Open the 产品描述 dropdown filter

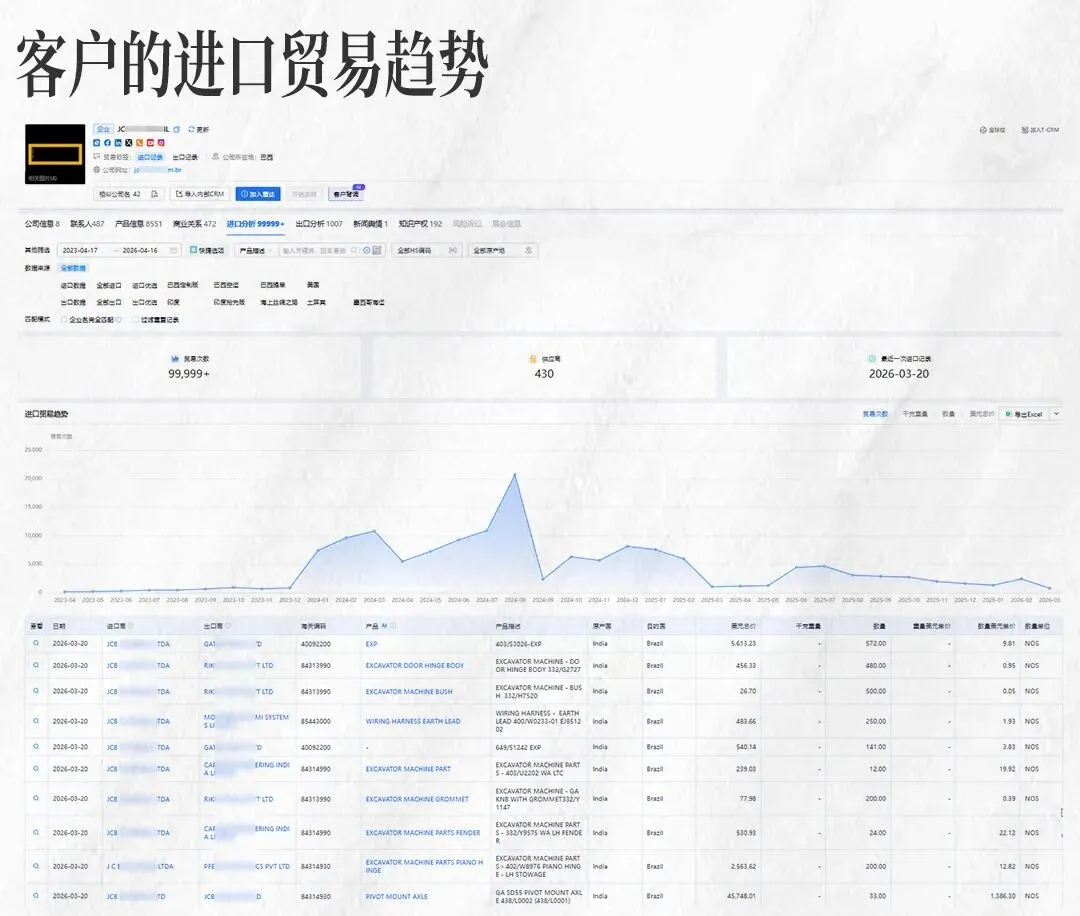coord(256,251)
